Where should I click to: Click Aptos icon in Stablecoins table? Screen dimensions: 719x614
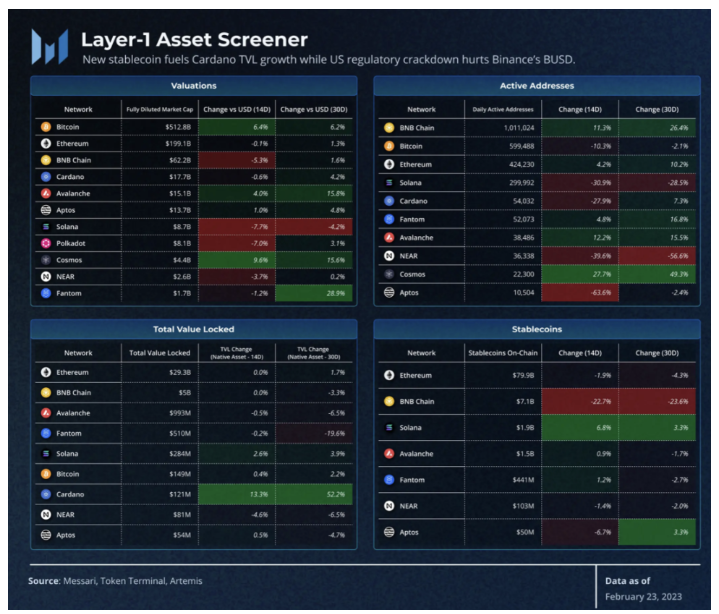(x=389, y=532)
